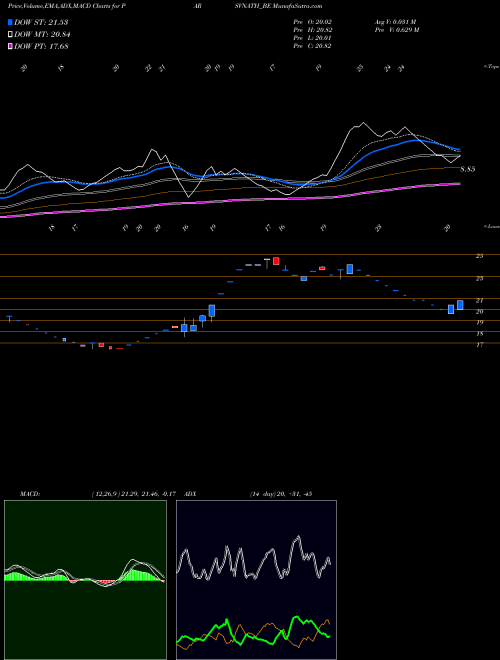
Task: Click the white DOW MT legend swatch
Action: tap(10, 35)
